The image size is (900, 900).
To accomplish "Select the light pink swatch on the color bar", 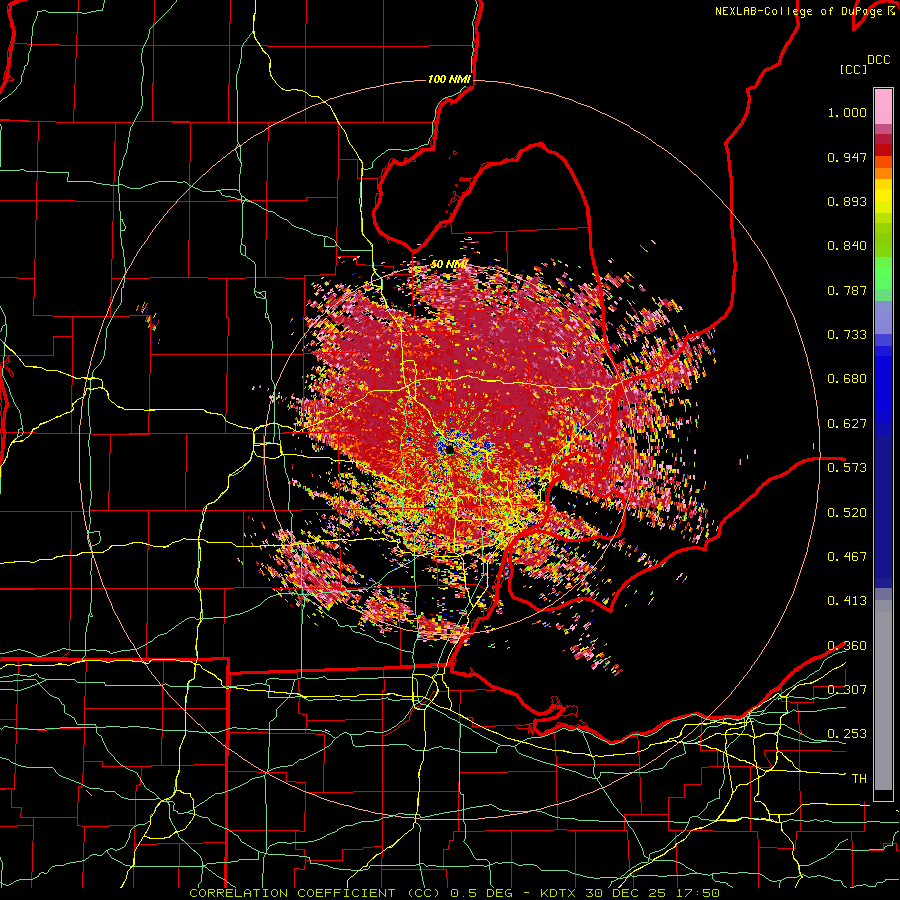I will click(883, 106).
